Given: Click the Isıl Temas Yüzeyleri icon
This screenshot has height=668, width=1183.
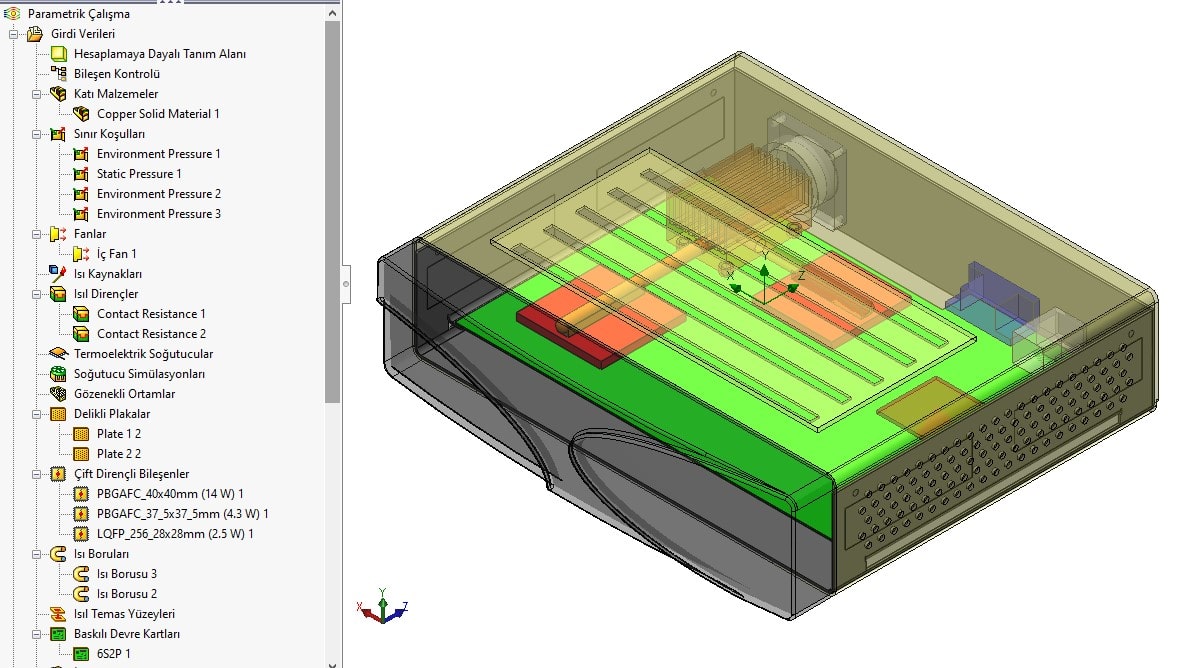Looking at the screenshot, I should pos(59,614).
